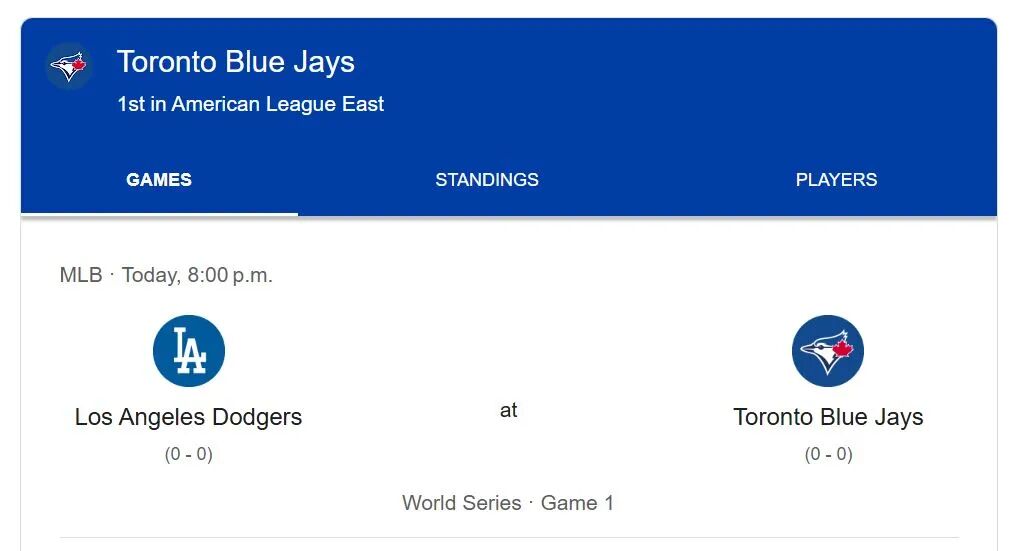The image size is (1014, 551).
Task: Open the STANDINGS tab
Action: tap(487, 180)
